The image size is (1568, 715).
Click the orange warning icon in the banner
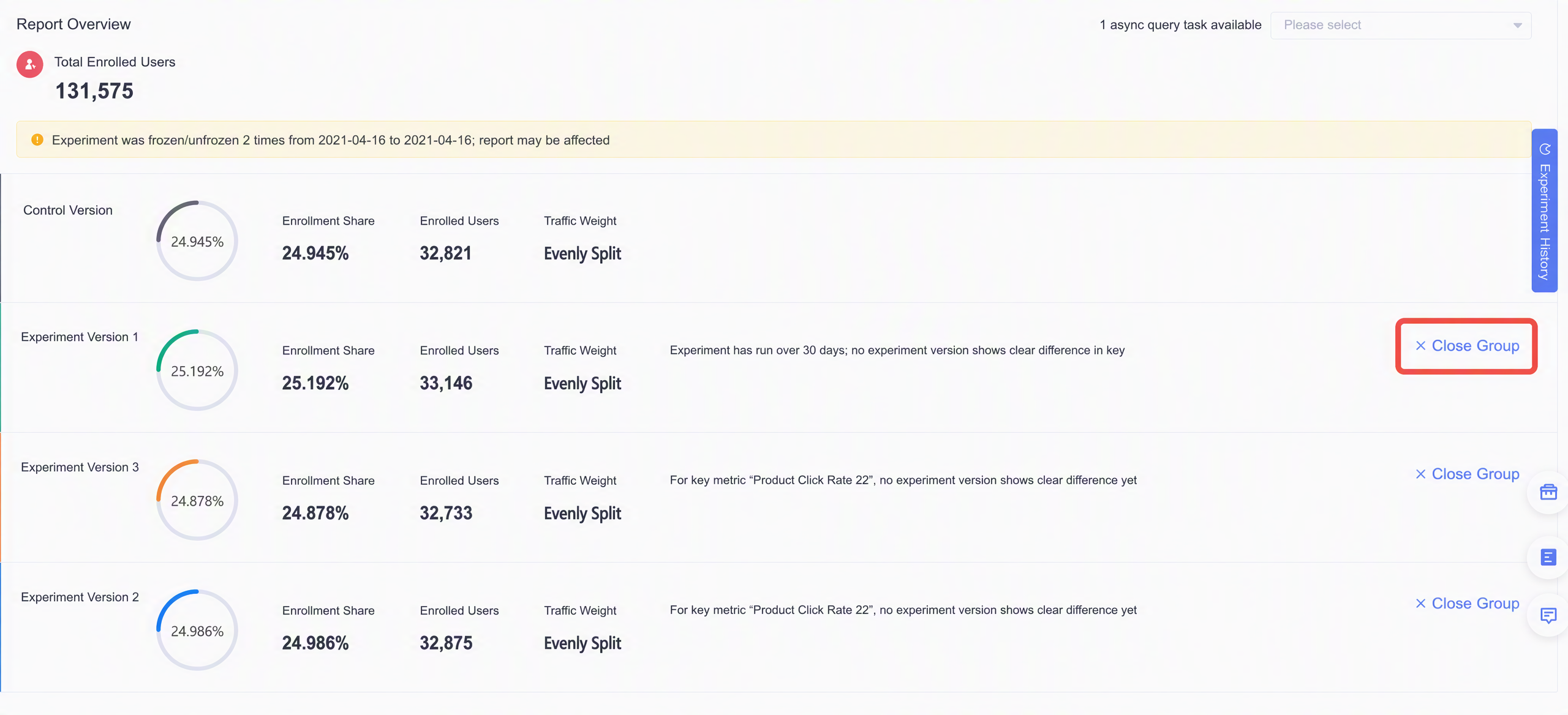tap(37, 140)
